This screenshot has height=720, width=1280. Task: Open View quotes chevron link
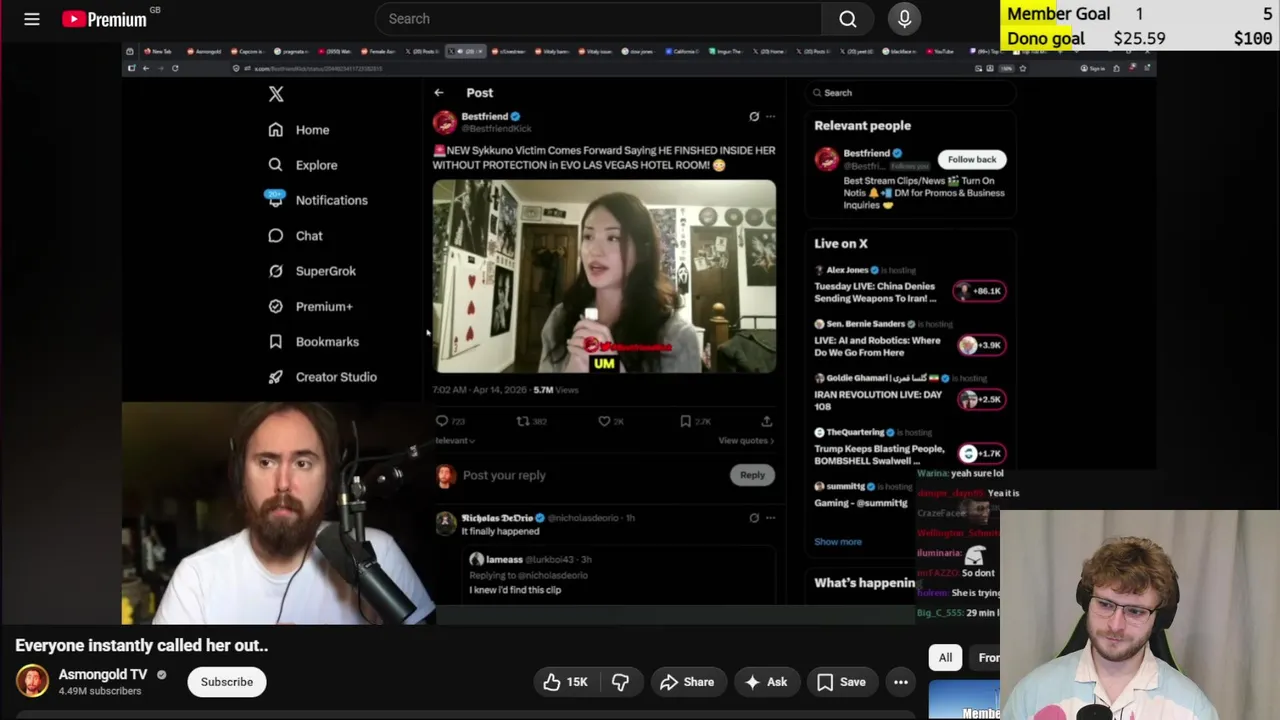(x=746, y=440)
